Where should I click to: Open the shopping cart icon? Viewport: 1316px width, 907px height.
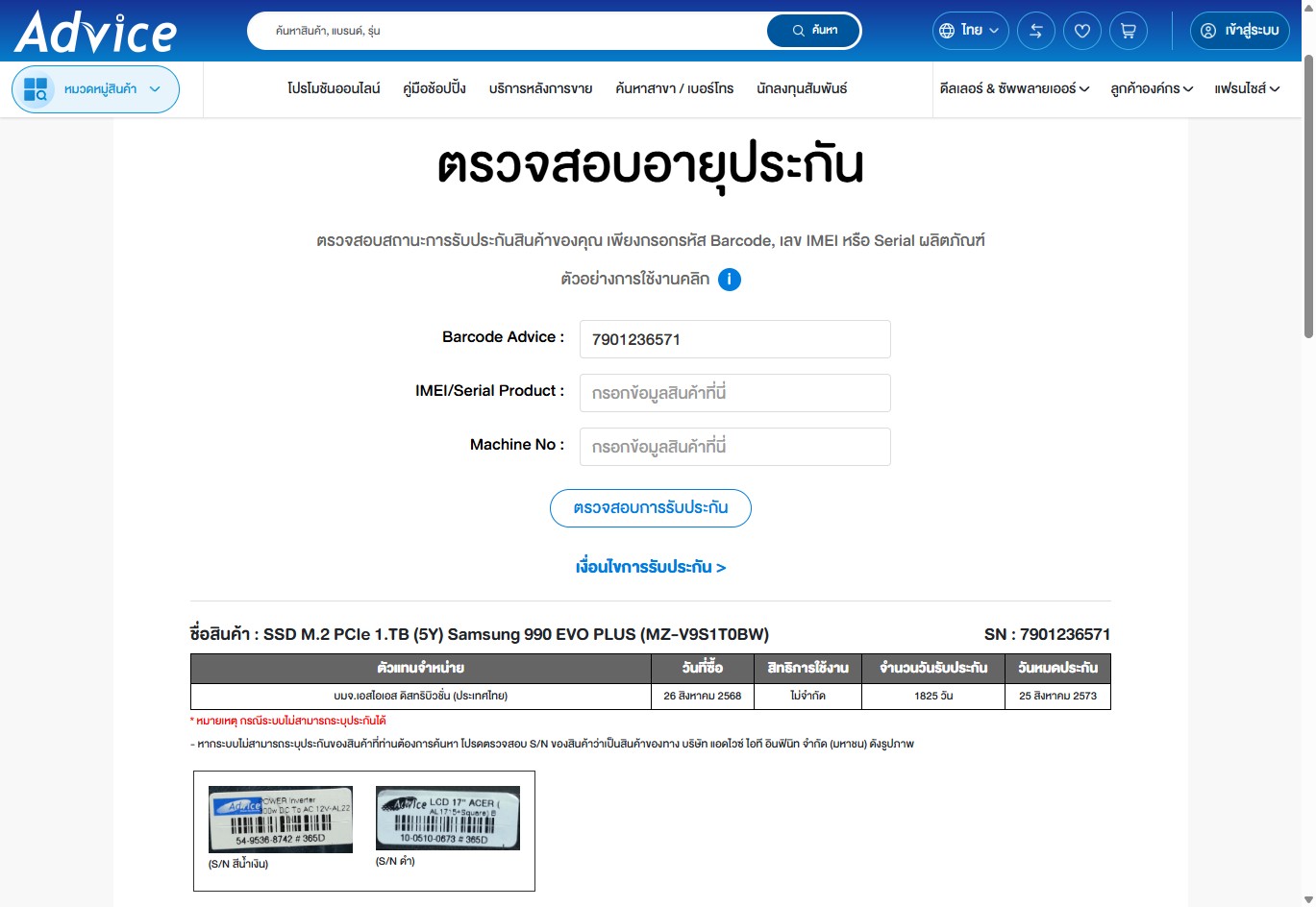tap(1129, 31)
